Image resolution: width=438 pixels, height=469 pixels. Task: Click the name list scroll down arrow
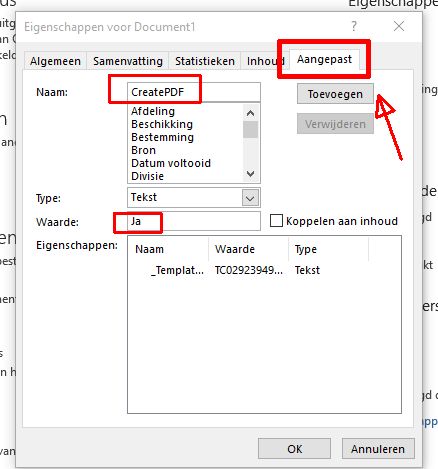tap(250, 174)
